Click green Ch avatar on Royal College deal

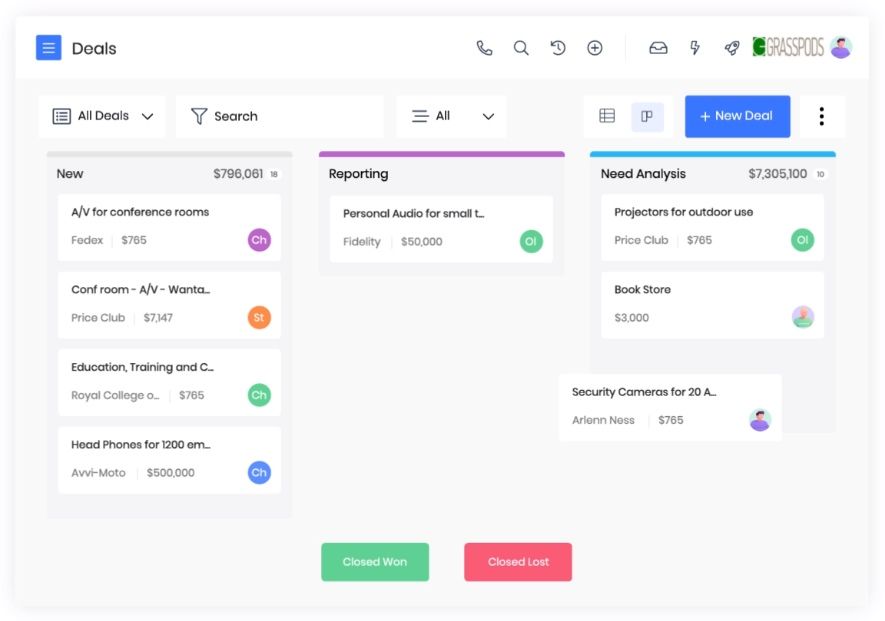(259, 395)
